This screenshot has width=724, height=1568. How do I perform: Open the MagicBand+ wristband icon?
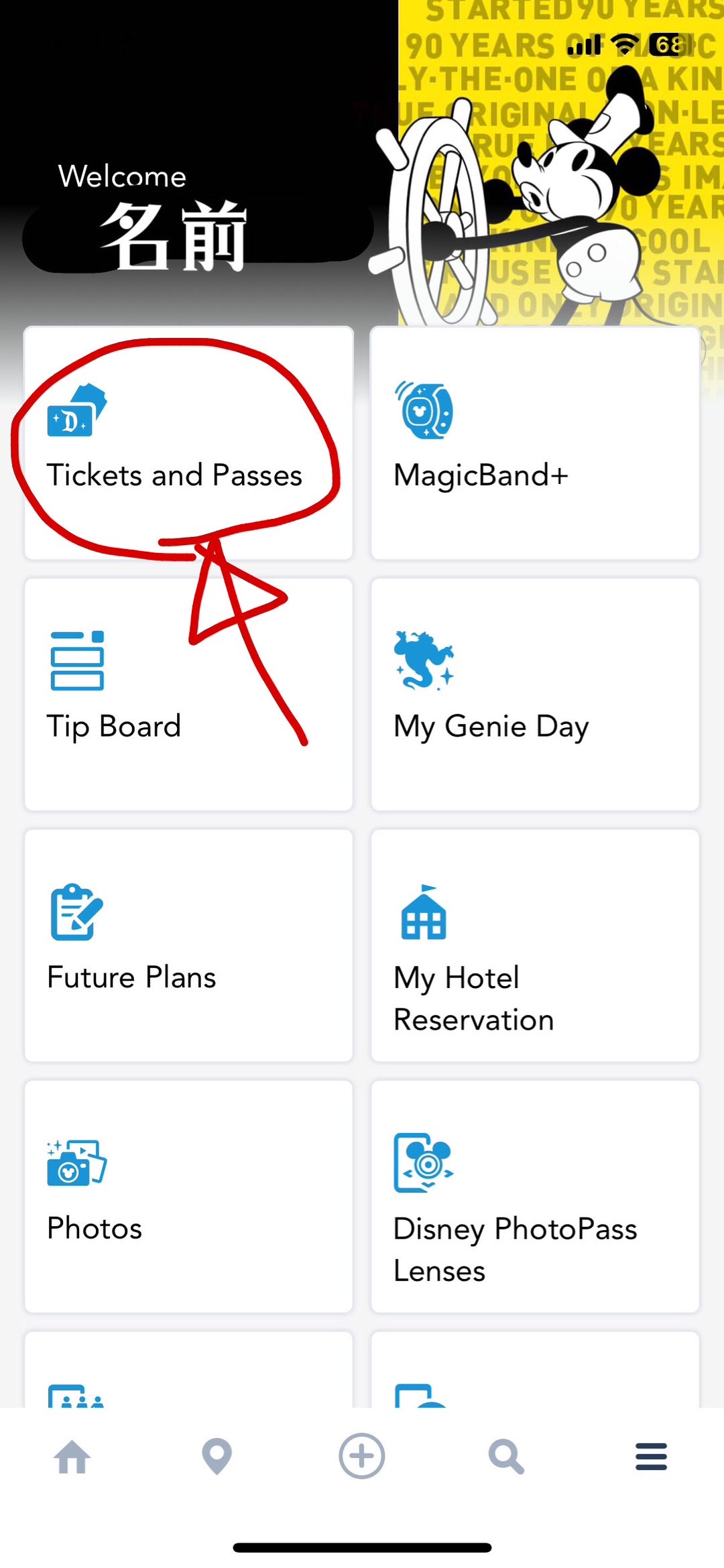[x=424, y=410]
